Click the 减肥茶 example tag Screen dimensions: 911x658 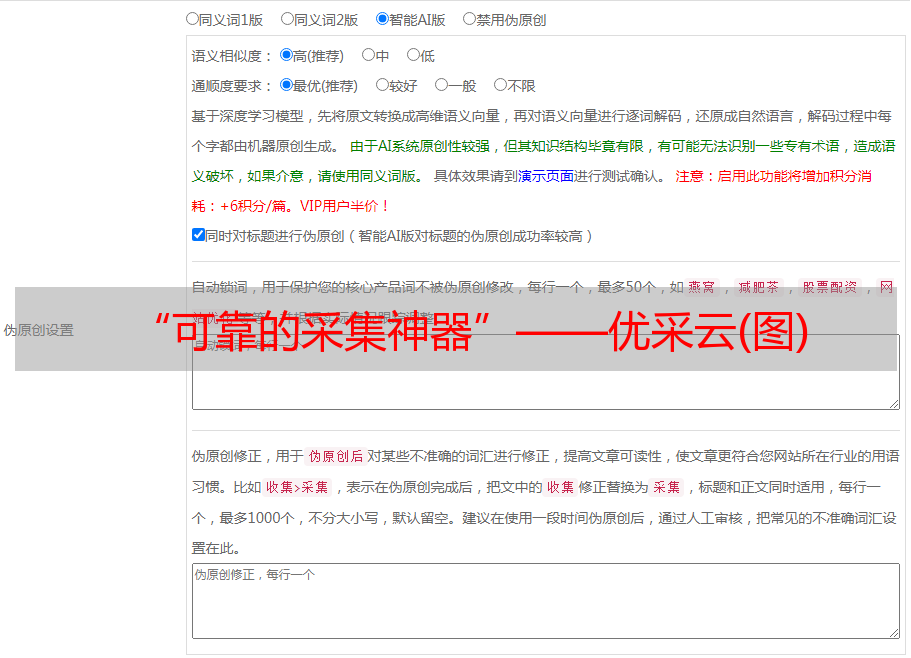click(x=758, y=287)
